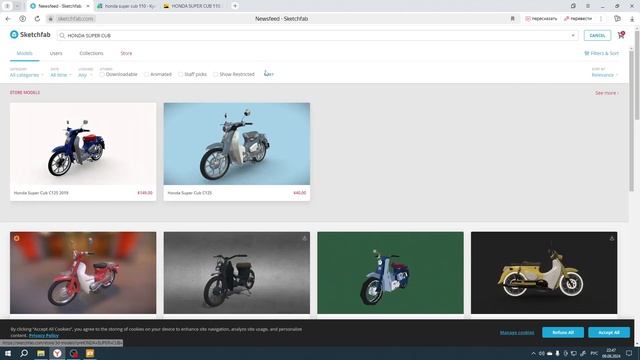Image resolution: width=640 pixels, height=360 pixels.
Task: Open the browser downloads icon
Action: point(632,19)
